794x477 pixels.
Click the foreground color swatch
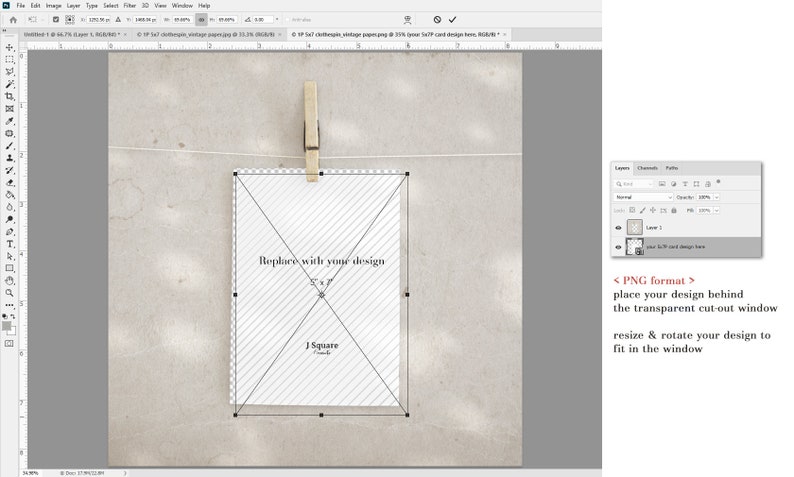point(6,326)
